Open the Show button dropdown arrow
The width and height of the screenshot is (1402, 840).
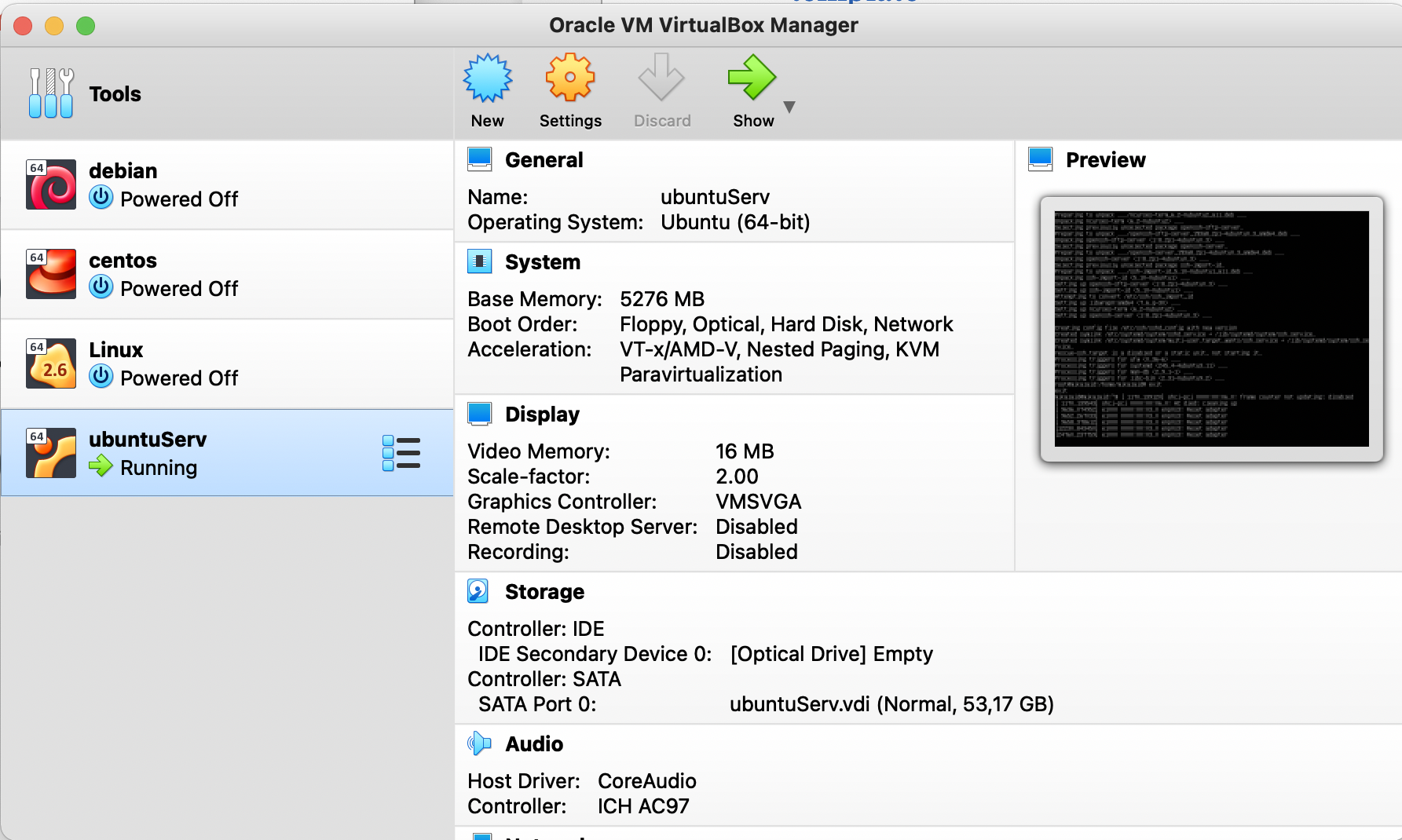(789, 107)
